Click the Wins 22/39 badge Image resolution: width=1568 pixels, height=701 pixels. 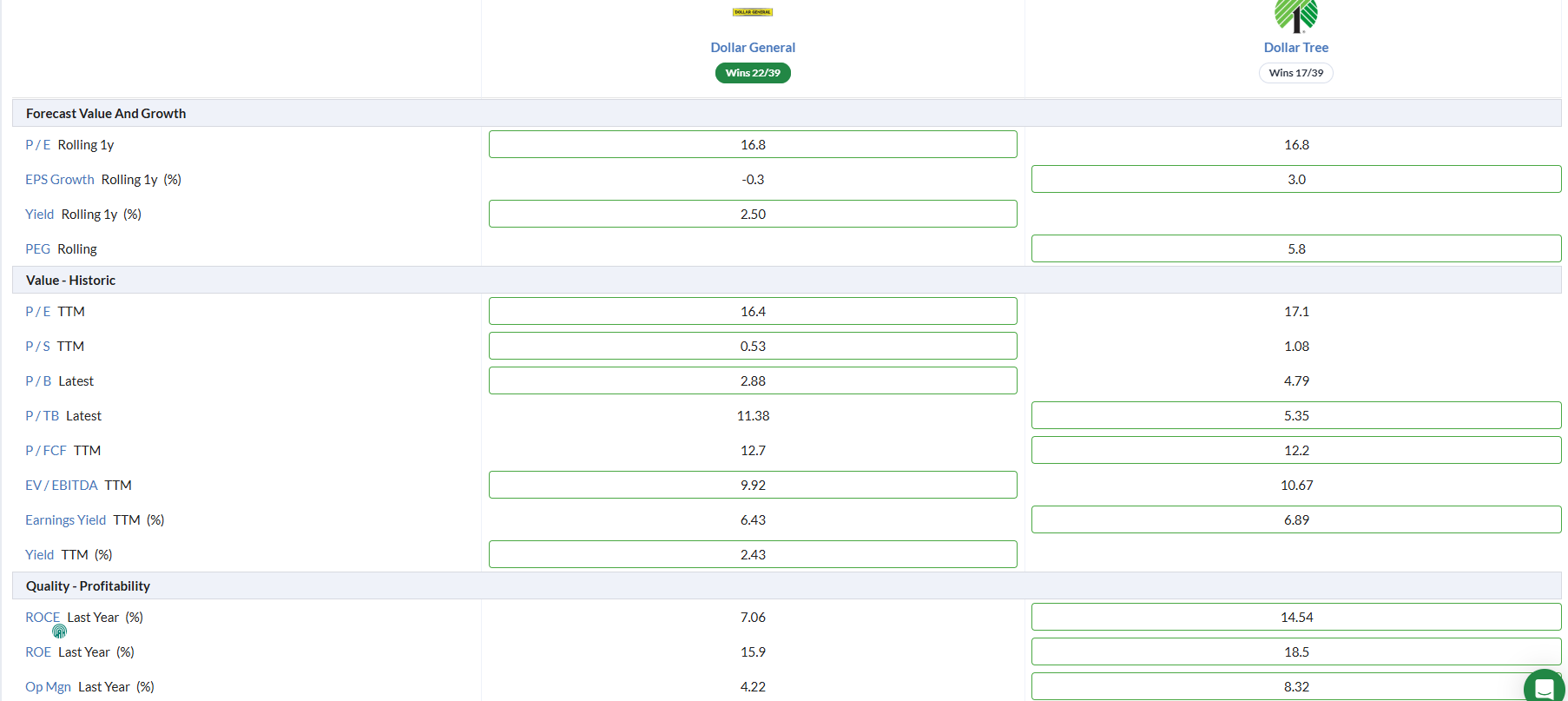pos(753,73)
